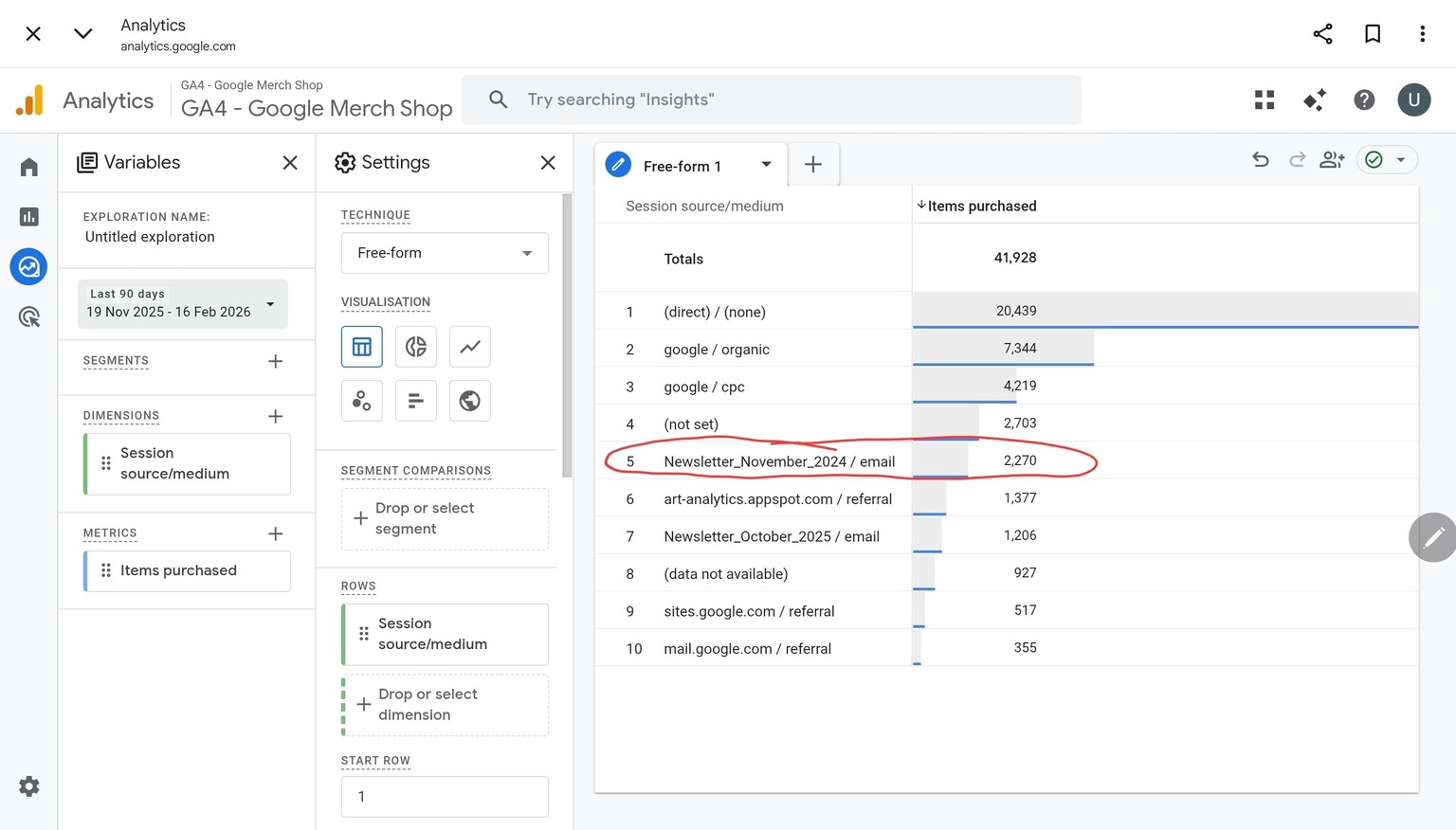
Task: Close the browser tab with X icon
Action: [33, 34]
